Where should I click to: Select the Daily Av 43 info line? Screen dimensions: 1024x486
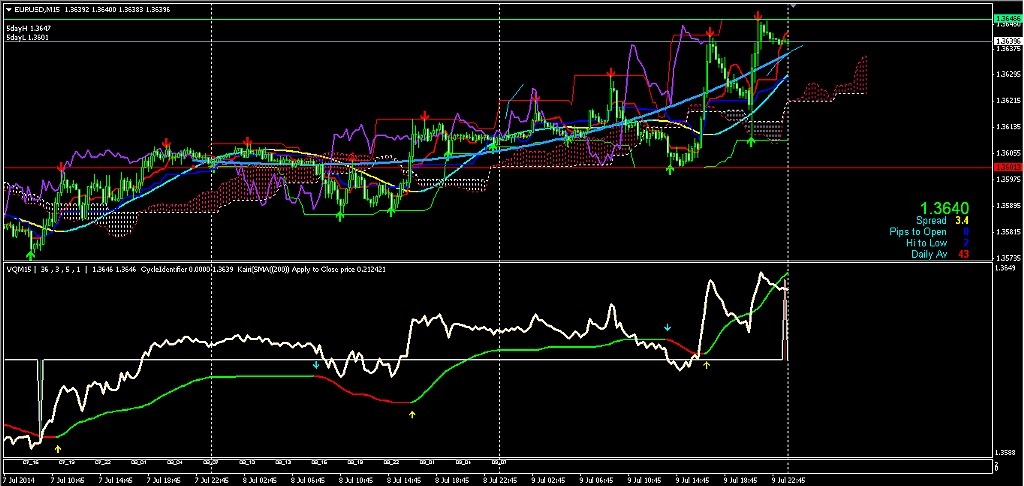tap(940, 254)
